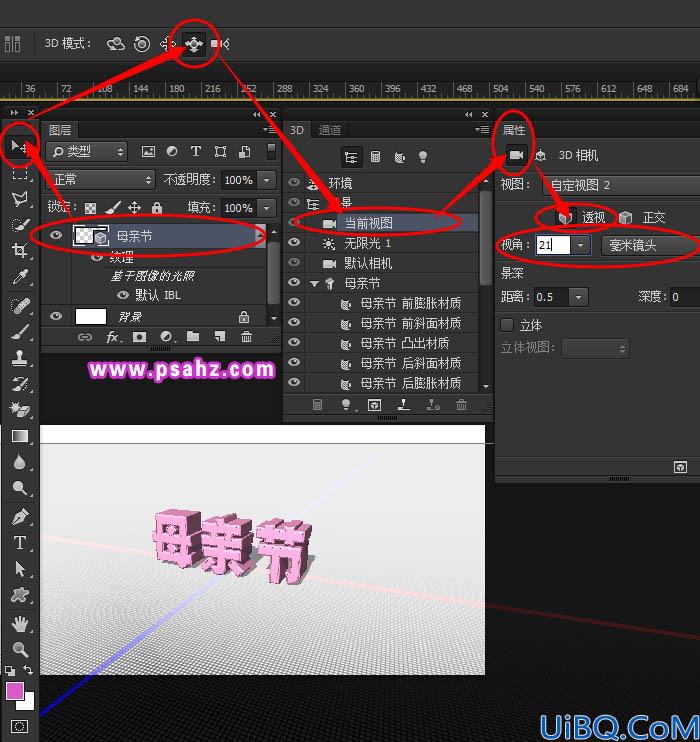The image size is (700, 742).
Task: Select the Polygonal Lasso tool
Action: coord(19,199)
